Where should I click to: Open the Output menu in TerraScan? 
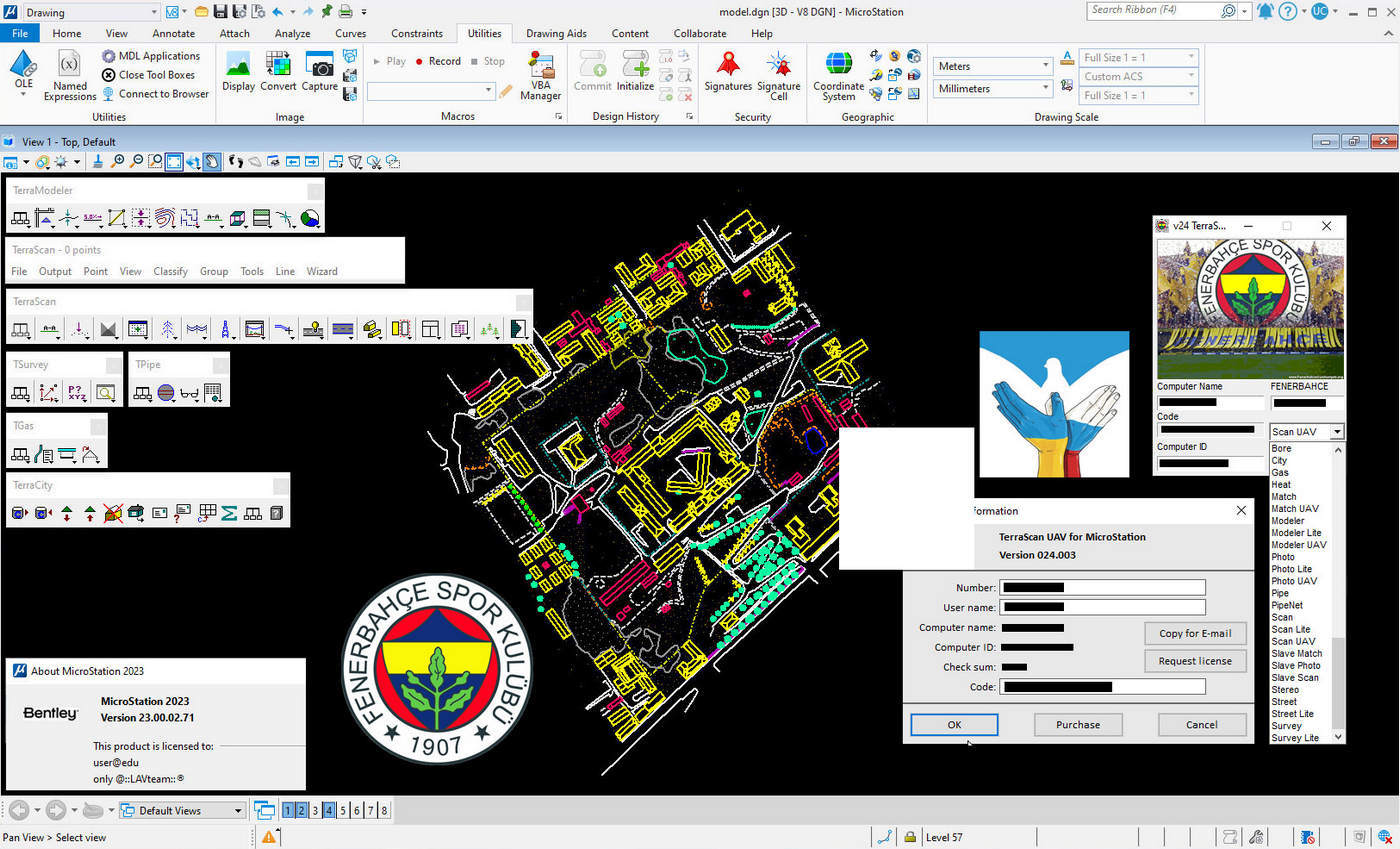tap(55, 271)
